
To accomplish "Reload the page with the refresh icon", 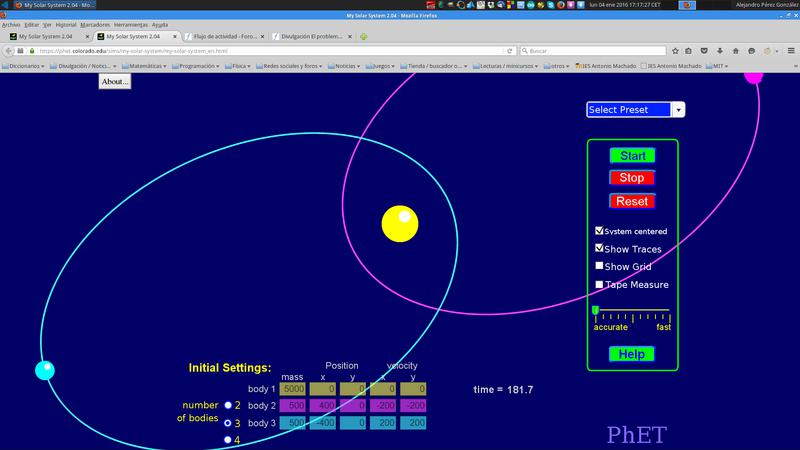I will coord(510,50).
